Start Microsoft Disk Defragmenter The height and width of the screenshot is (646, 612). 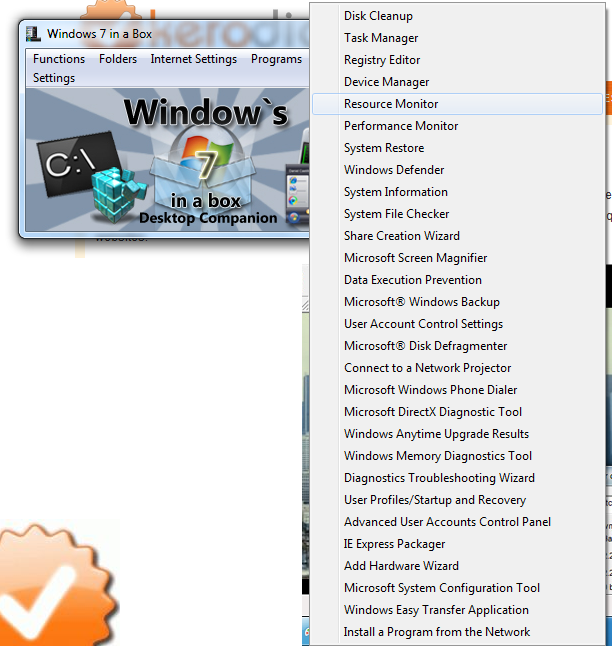click(457, 346)
